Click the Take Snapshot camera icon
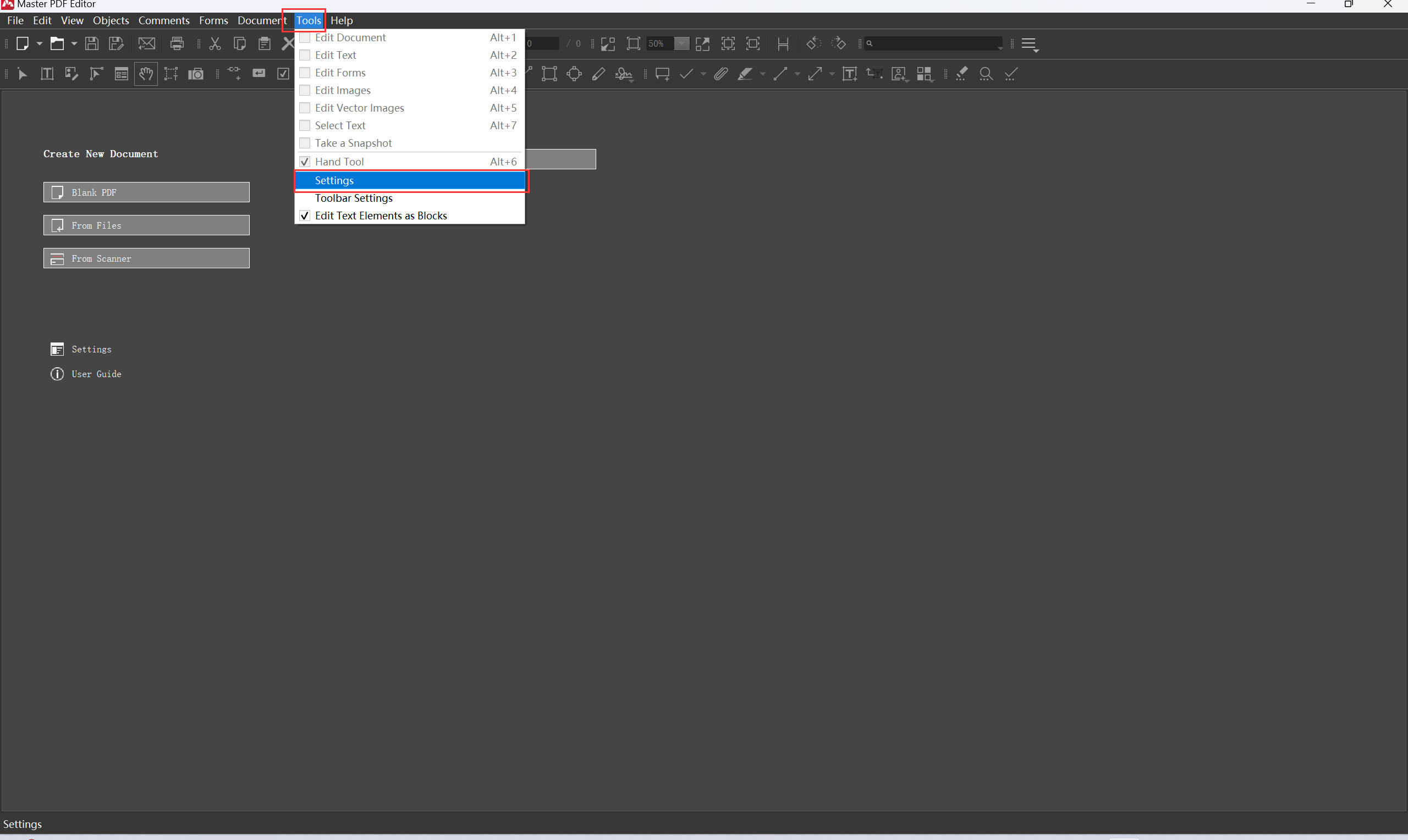 [x=196, y=74]
